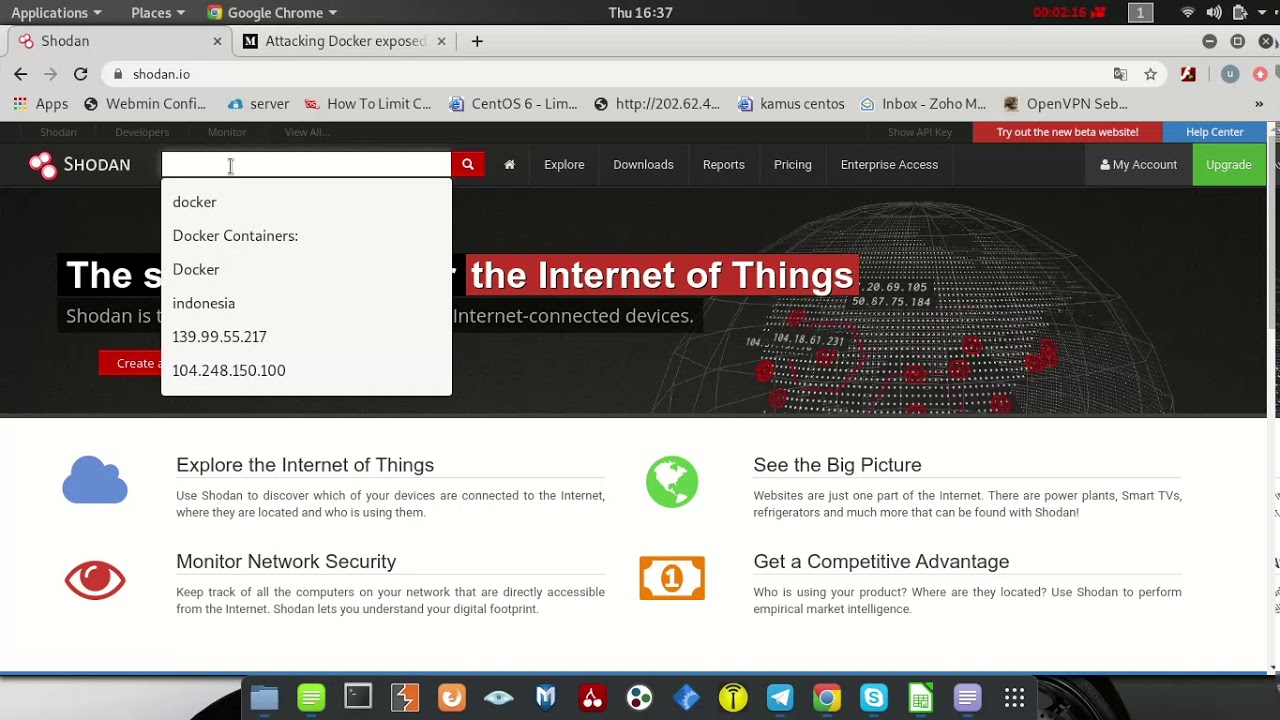Click the WiFi indicator in top bar
The height and width of the screenshot is (720, 1280).
[1188, 13]
